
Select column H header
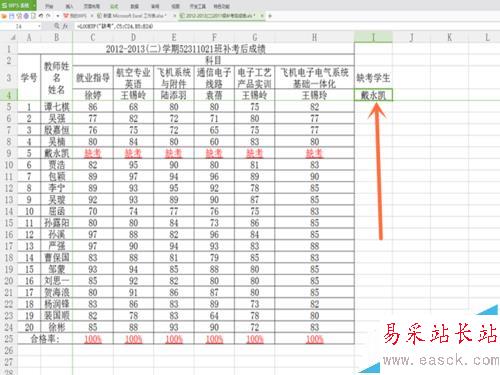(315, 37)
